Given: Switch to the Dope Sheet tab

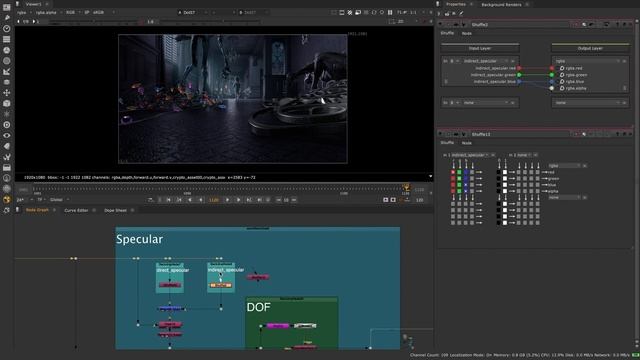Looking at the screenshot, I should pyautogui.click(x=115, y=210).
